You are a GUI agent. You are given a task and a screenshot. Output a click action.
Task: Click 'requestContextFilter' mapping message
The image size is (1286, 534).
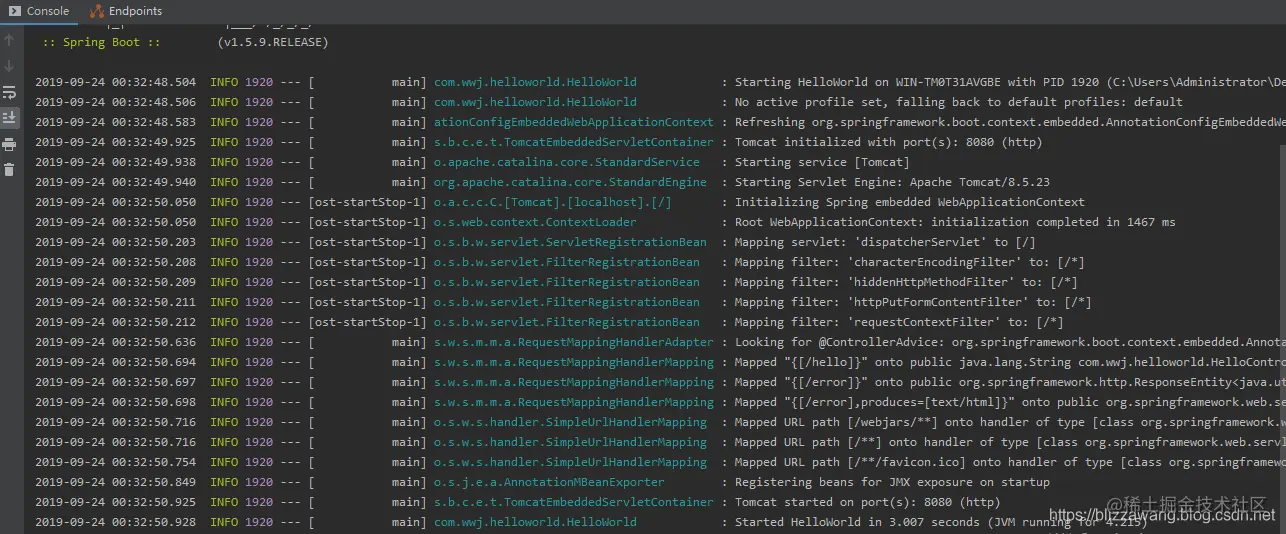[899, 322]
